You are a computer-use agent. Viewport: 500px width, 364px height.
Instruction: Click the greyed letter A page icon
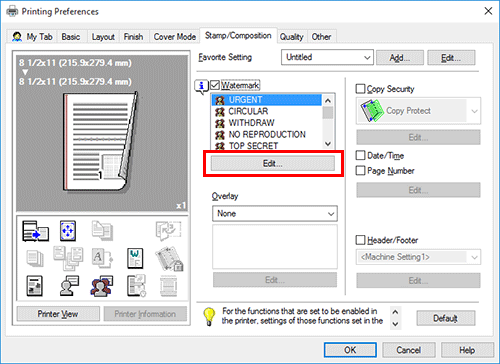point(102,258)
